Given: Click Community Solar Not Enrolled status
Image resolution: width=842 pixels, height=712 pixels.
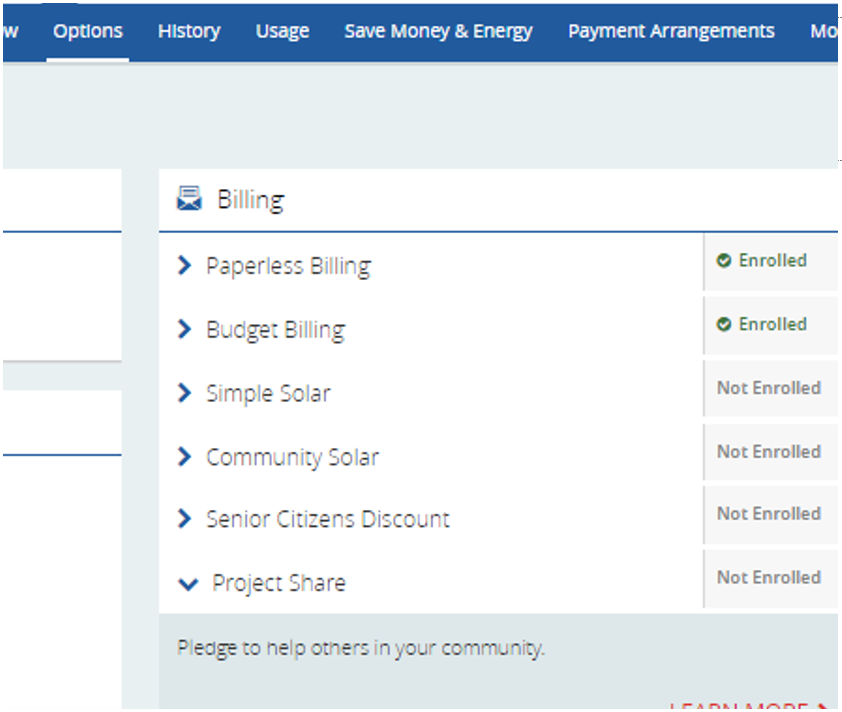Looking at the screenshot, I should coord(768,452).
